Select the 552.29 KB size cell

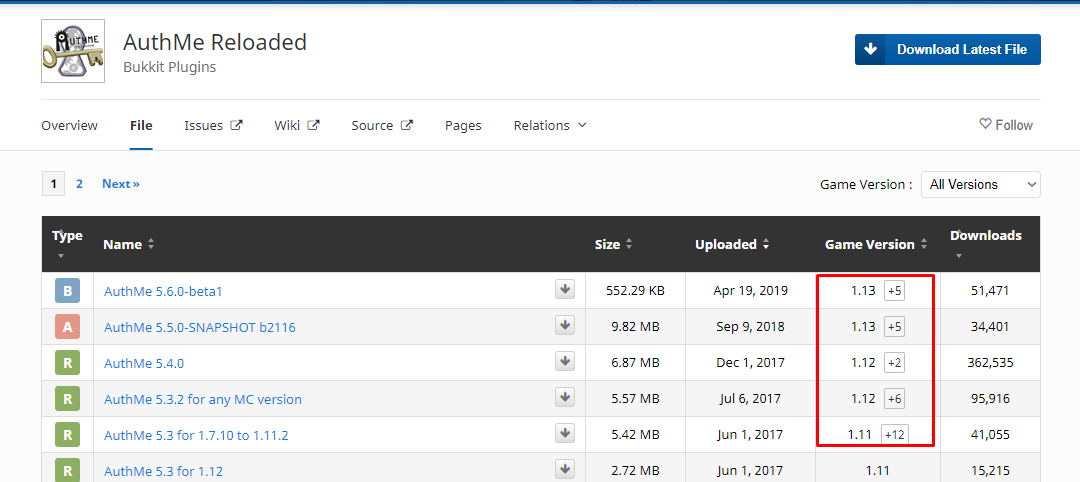click(635, 291)
